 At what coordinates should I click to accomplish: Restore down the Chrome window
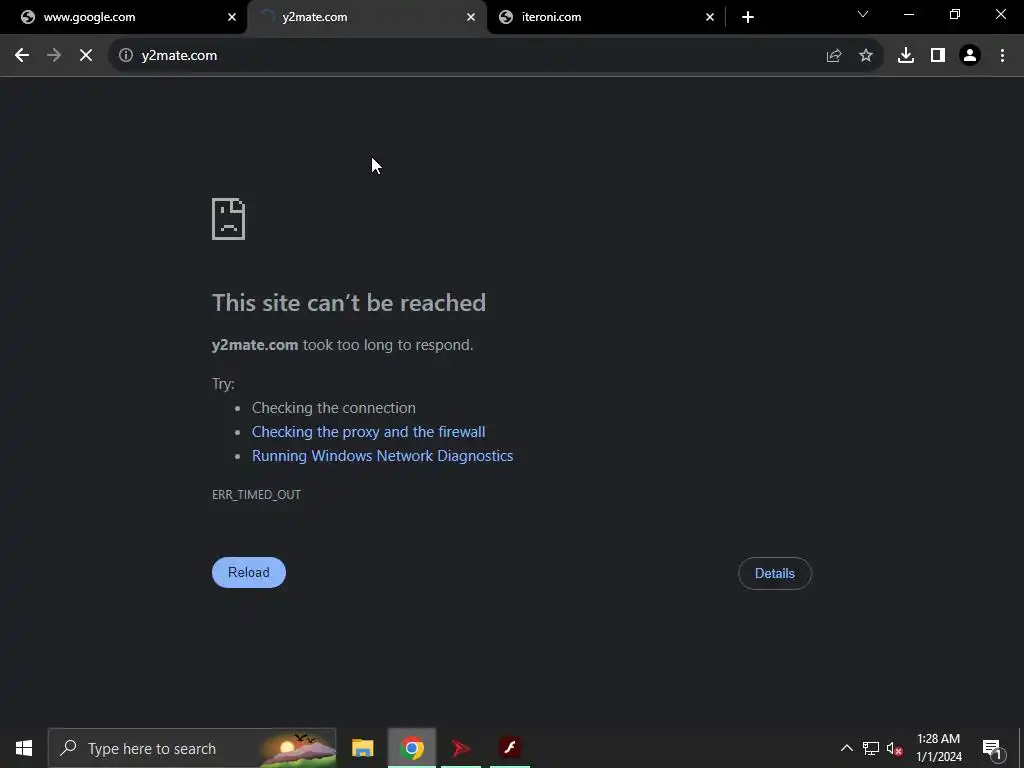955,14
